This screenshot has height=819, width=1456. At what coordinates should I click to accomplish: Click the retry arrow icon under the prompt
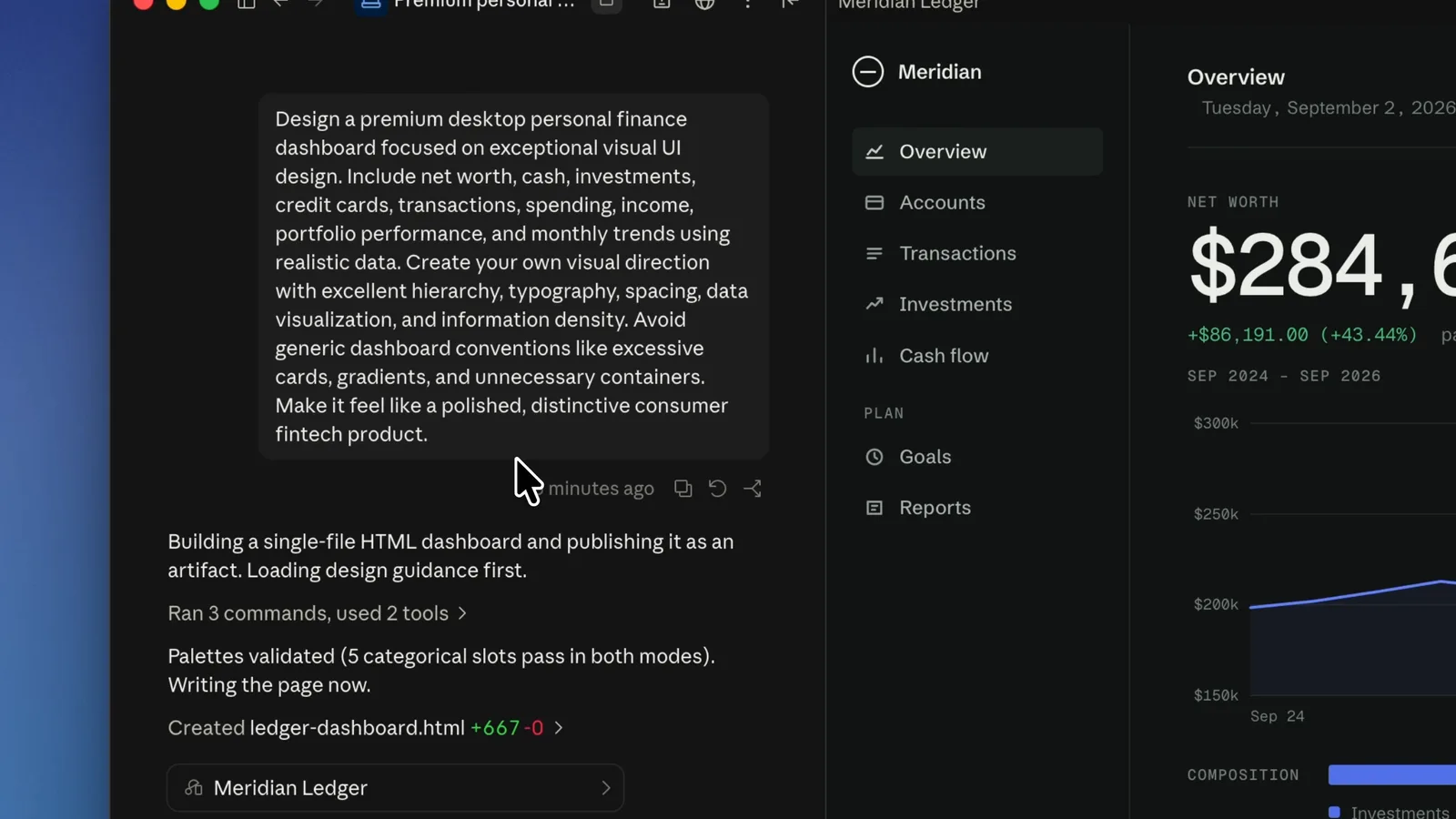[717, 489]
